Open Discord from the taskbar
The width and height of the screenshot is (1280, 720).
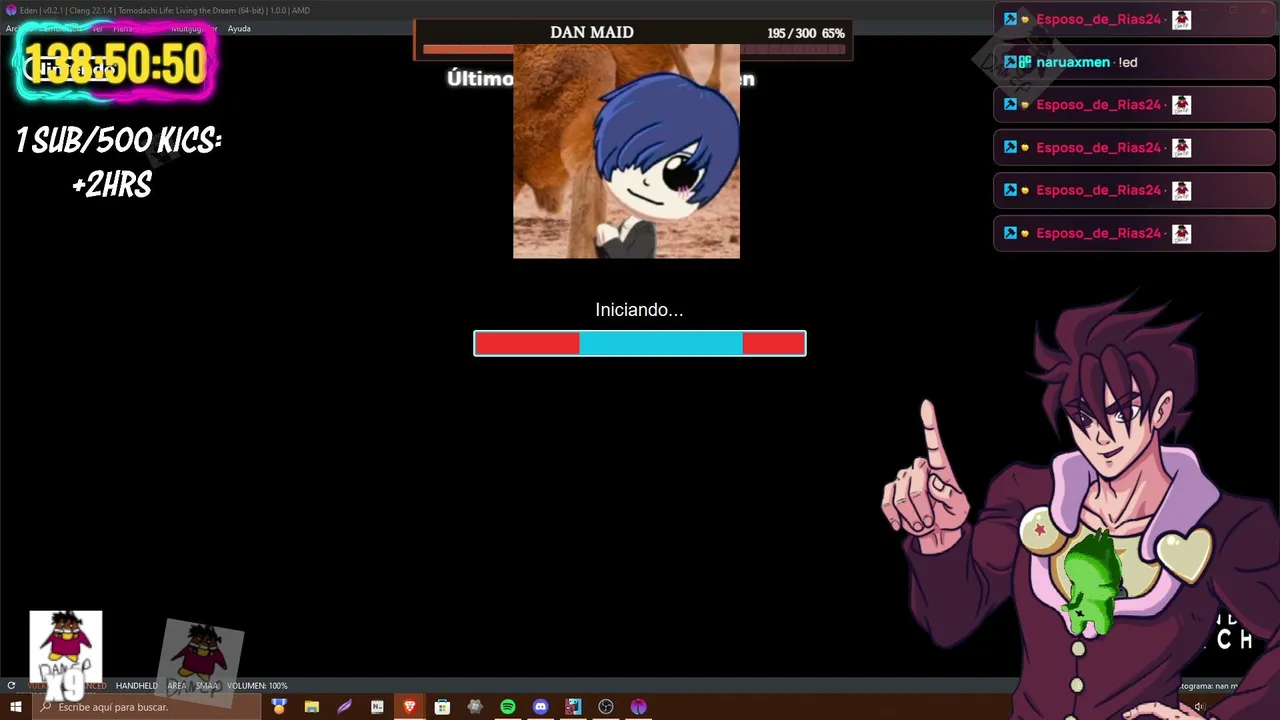[x=541, y=707]
